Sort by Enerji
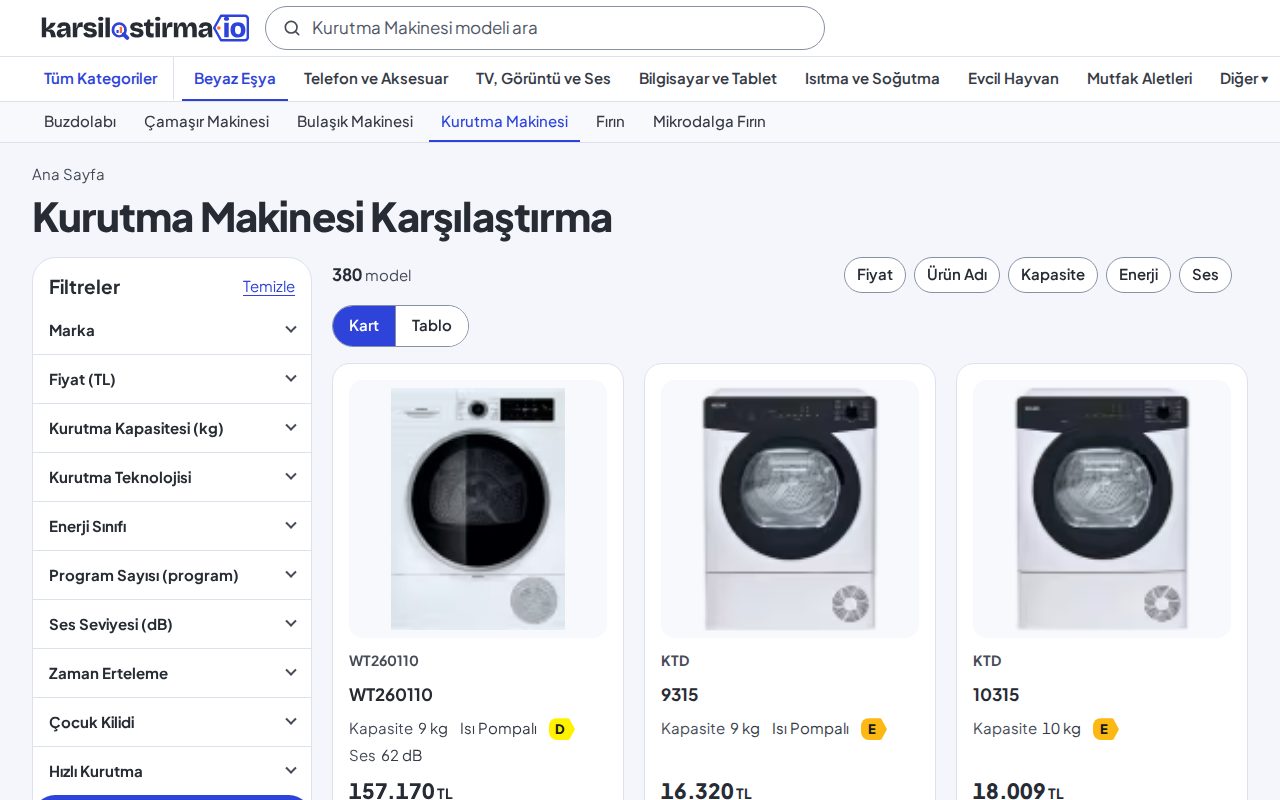 tap(1138, 275)
